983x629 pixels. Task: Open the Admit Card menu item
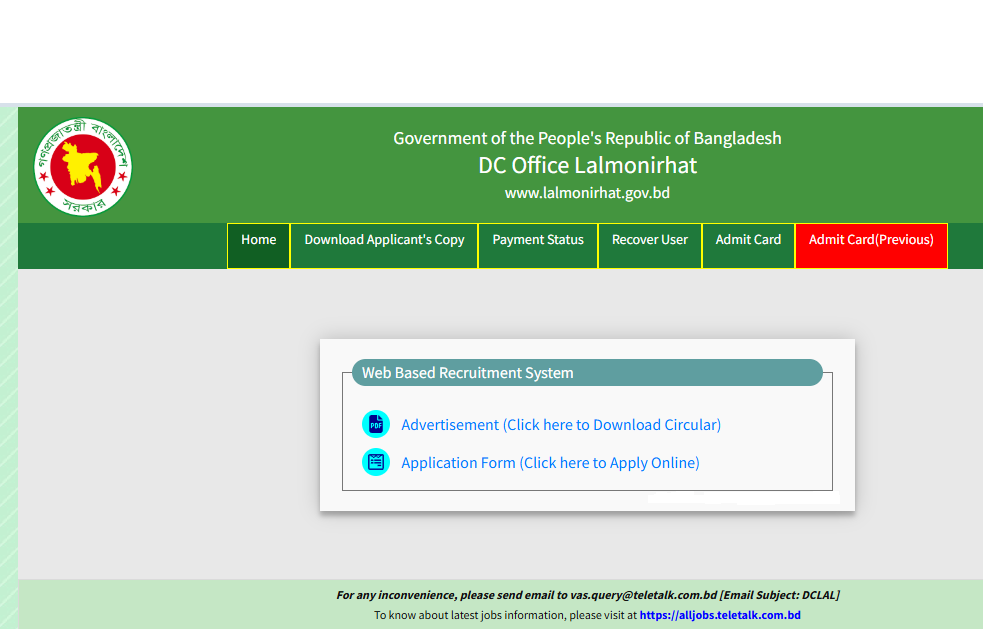click(748, 240)
